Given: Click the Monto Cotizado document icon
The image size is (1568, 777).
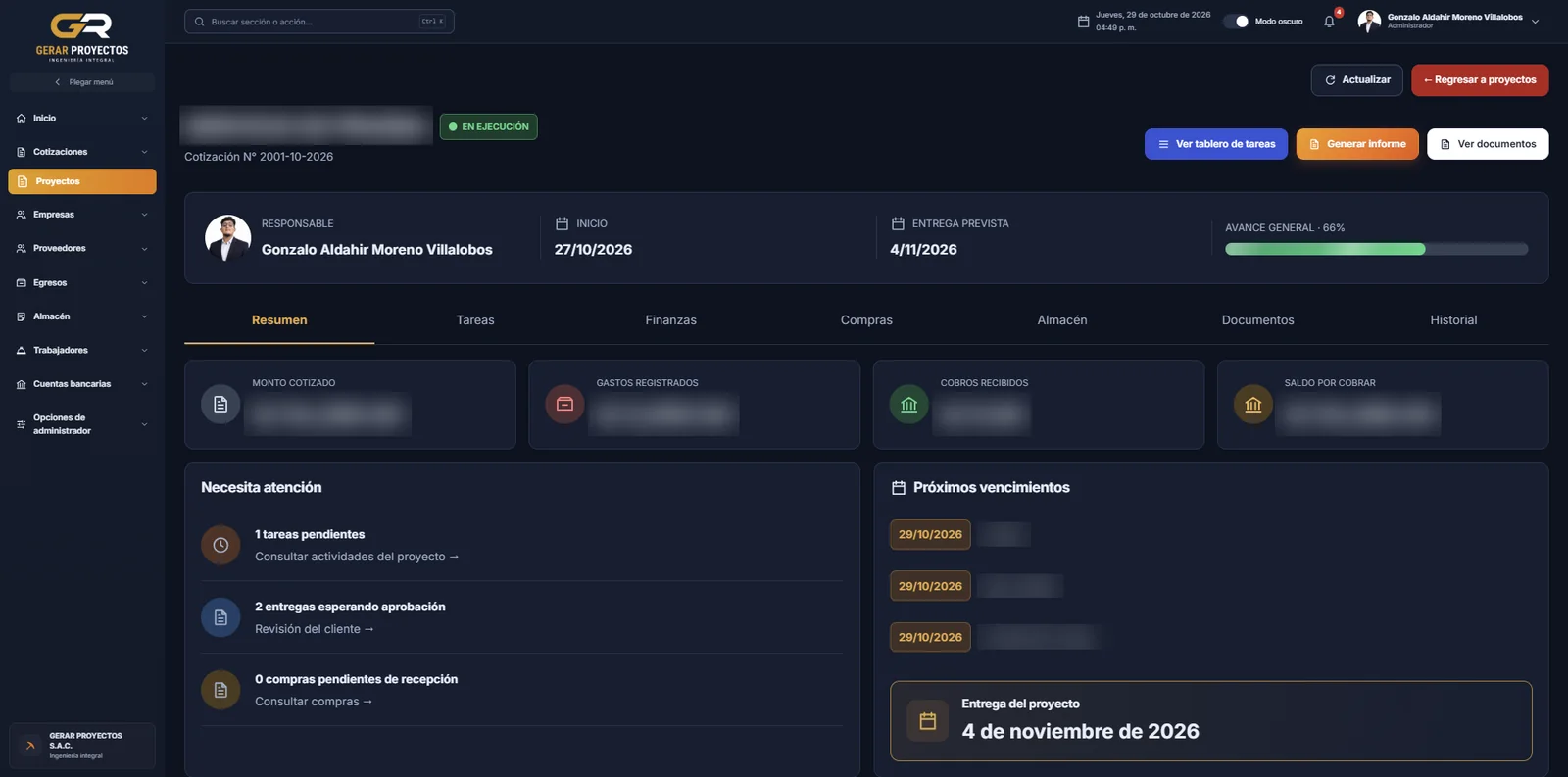Looking at the screenshot, I should tap(220, 405).
